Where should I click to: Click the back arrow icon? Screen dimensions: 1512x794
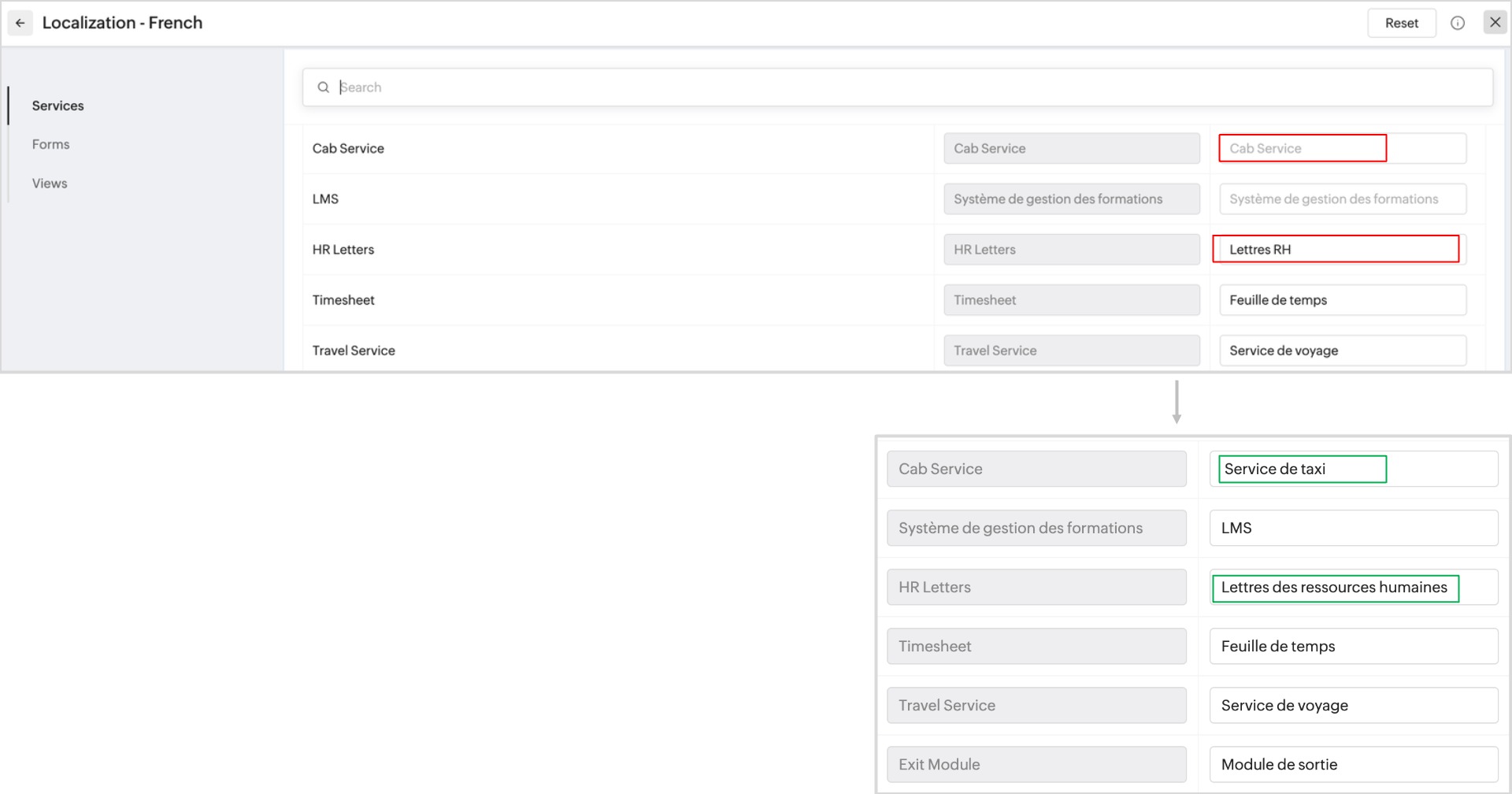(x=20, y=23)
